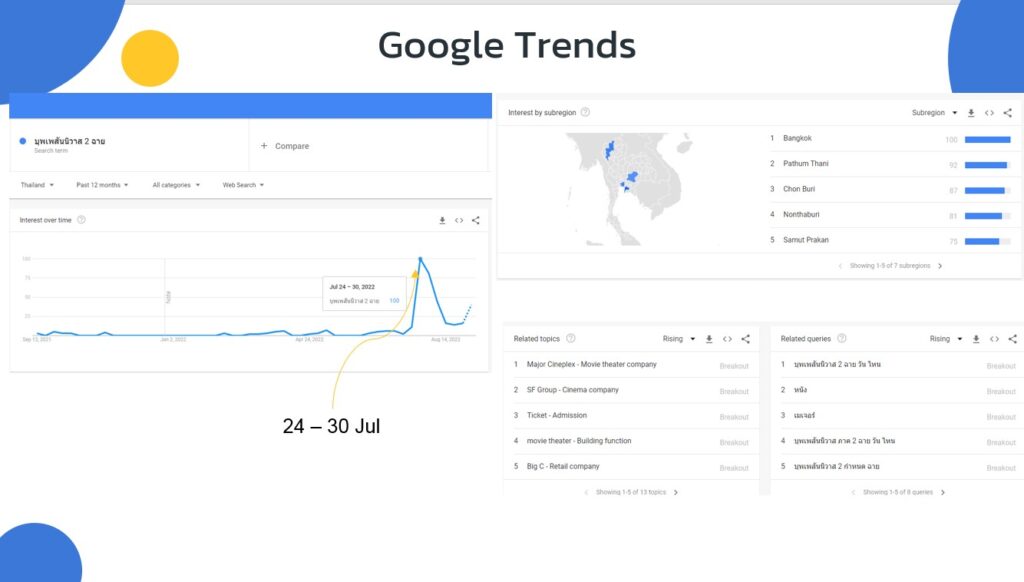This screenshot has width=1024, height=582.
Task: Click Compare to add a search term
Action: point(285,146)
